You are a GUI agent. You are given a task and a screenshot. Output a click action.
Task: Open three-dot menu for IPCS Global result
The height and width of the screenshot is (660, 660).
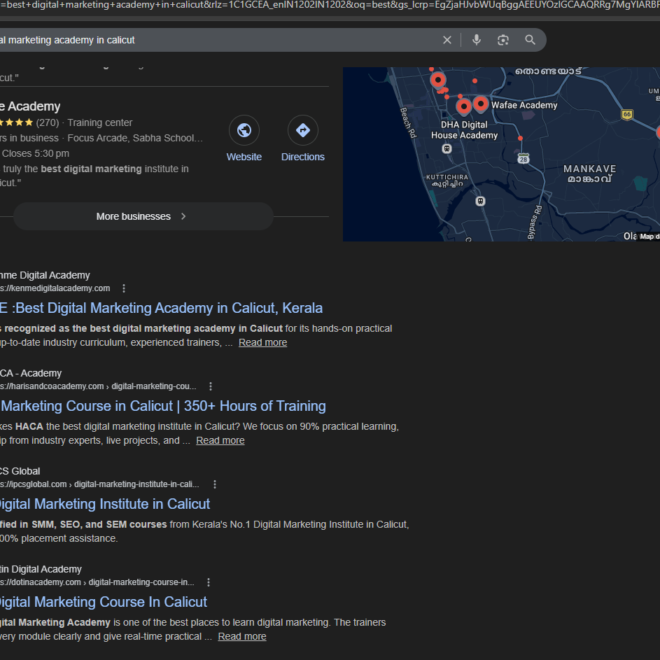point(214,484)
